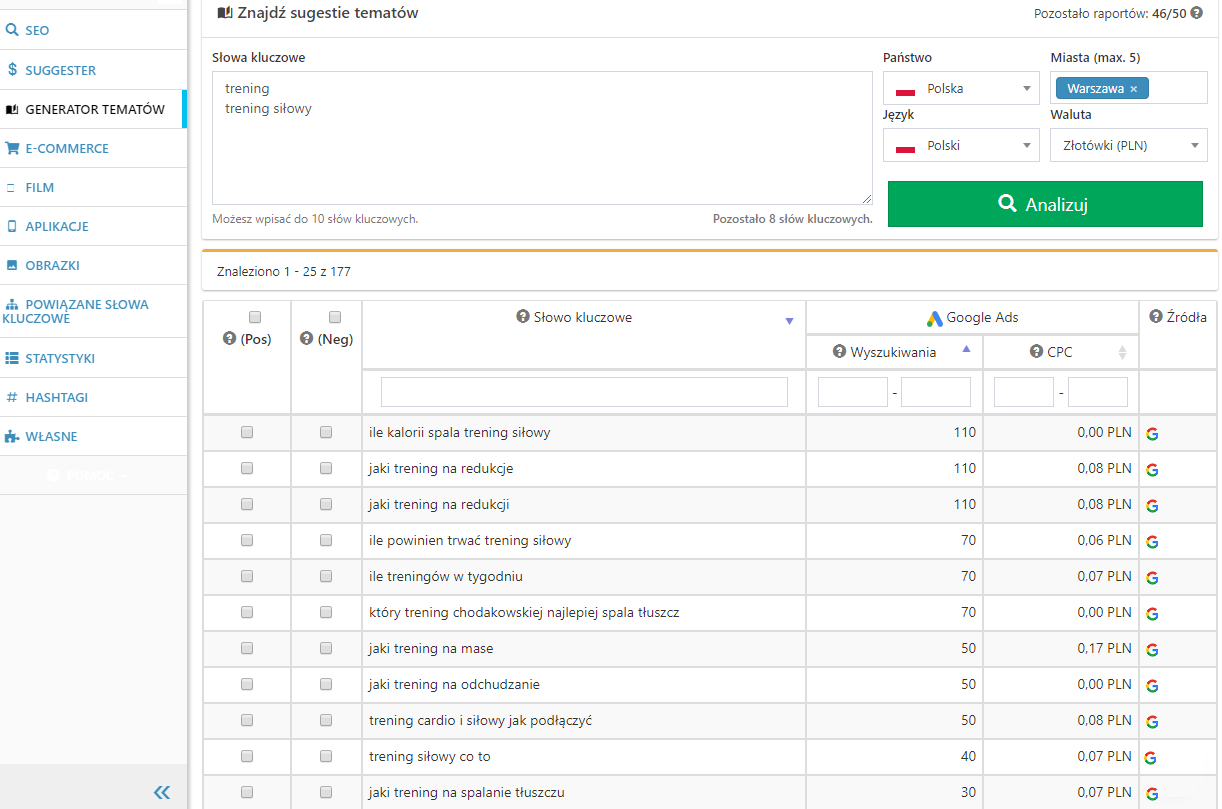
Task: Open the Suggester sidebar section
Action: (60, 70)
